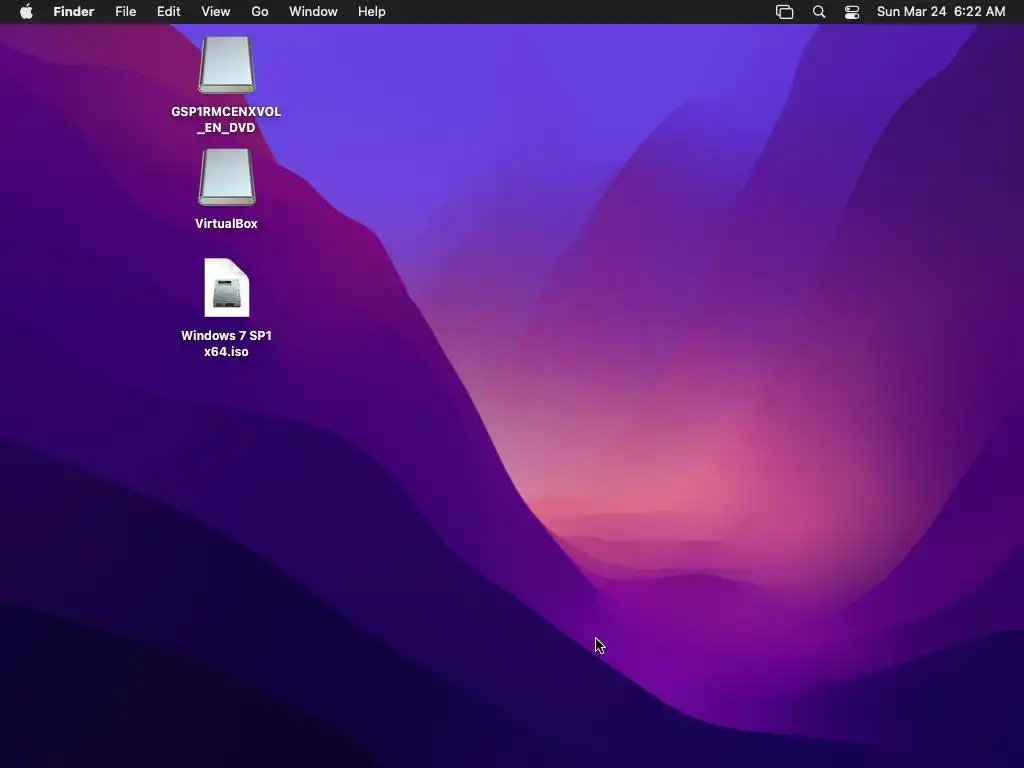Open the Window menu
The width and height of the screenshot is (1024, 768).
[313, 12]
